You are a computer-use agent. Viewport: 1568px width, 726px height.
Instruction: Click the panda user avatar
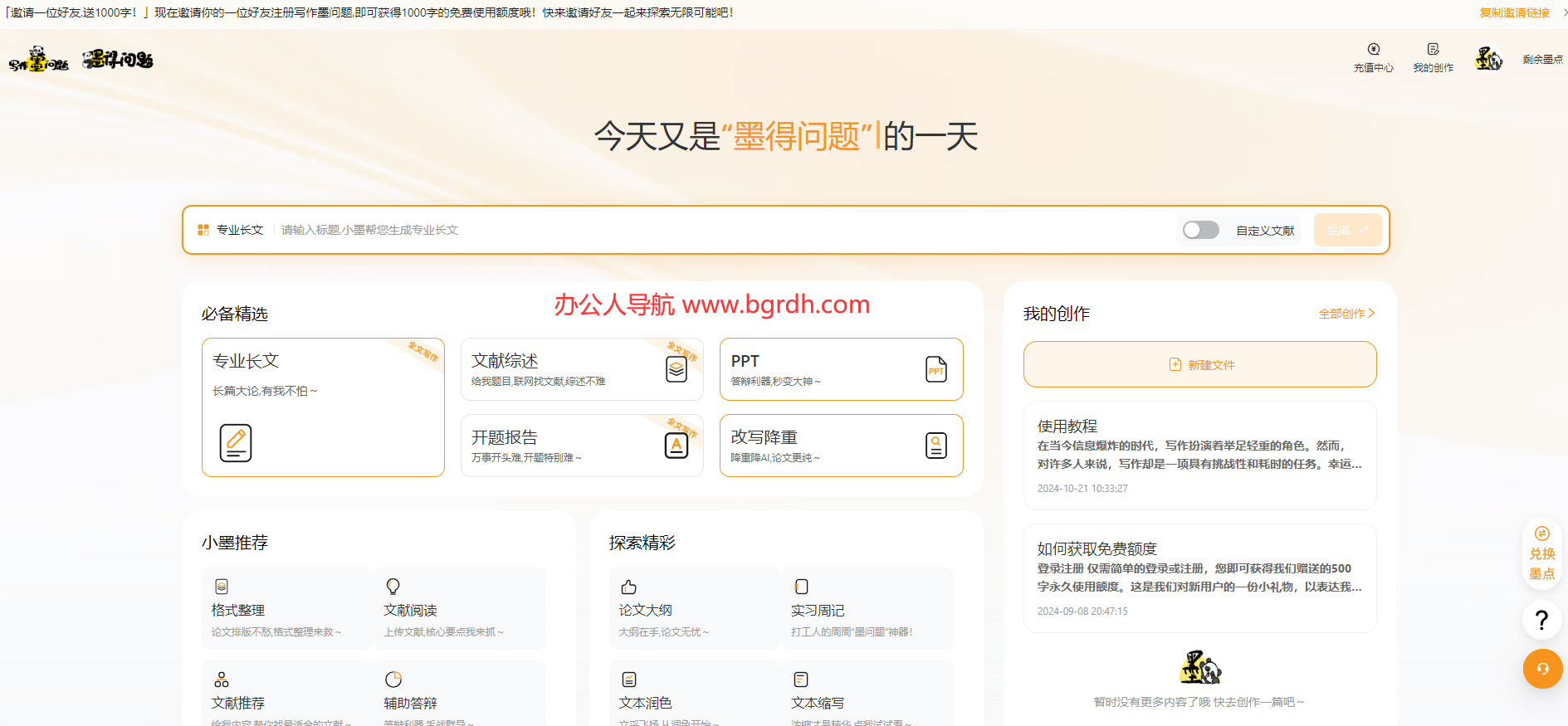coord(1489,59)
